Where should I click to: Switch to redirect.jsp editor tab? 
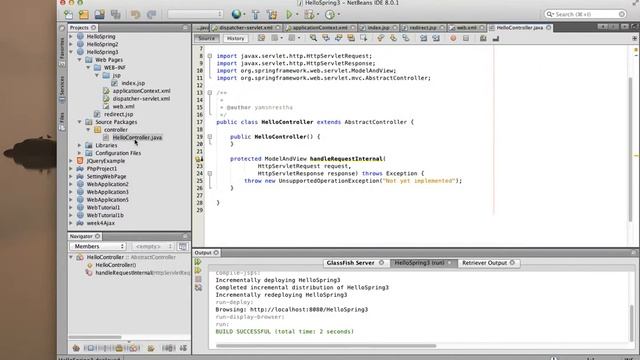click(x=423, y=27)
